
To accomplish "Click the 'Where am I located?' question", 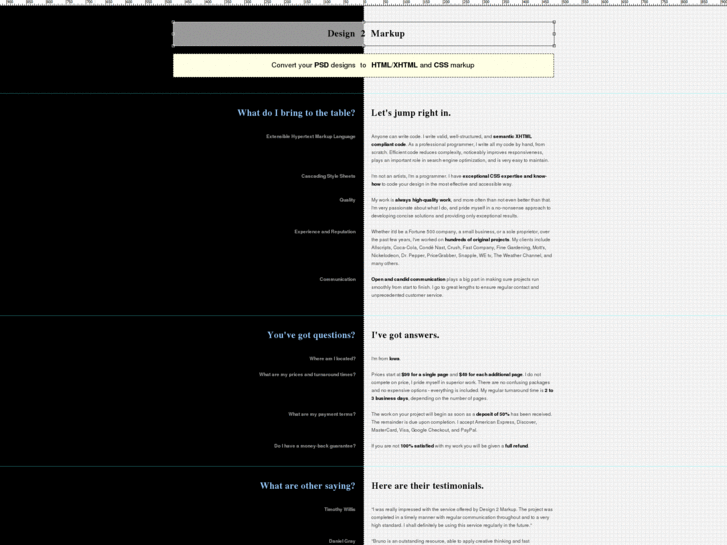I will tap(332, 359).
